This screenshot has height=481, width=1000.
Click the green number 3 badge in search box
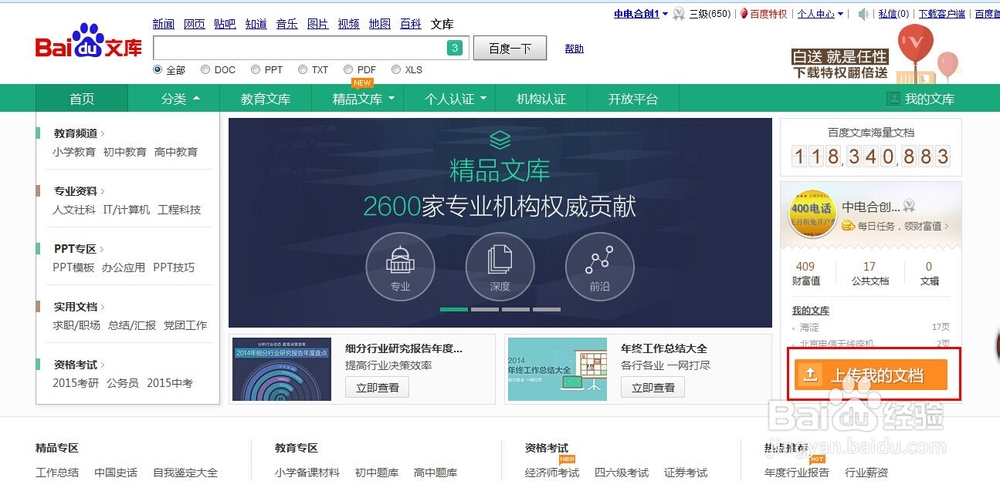454,48
